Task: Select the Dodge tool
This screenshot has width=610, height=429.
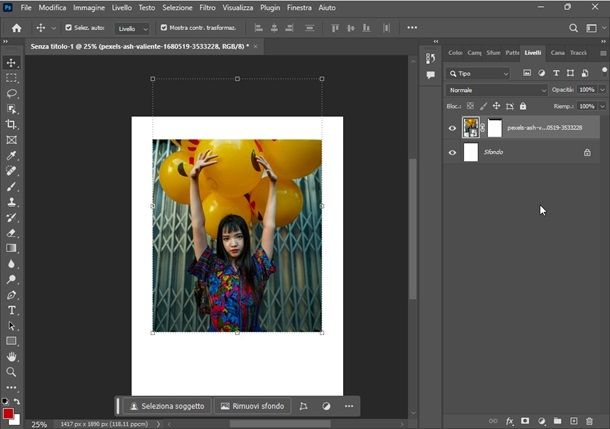Action: tap(11, 279)
